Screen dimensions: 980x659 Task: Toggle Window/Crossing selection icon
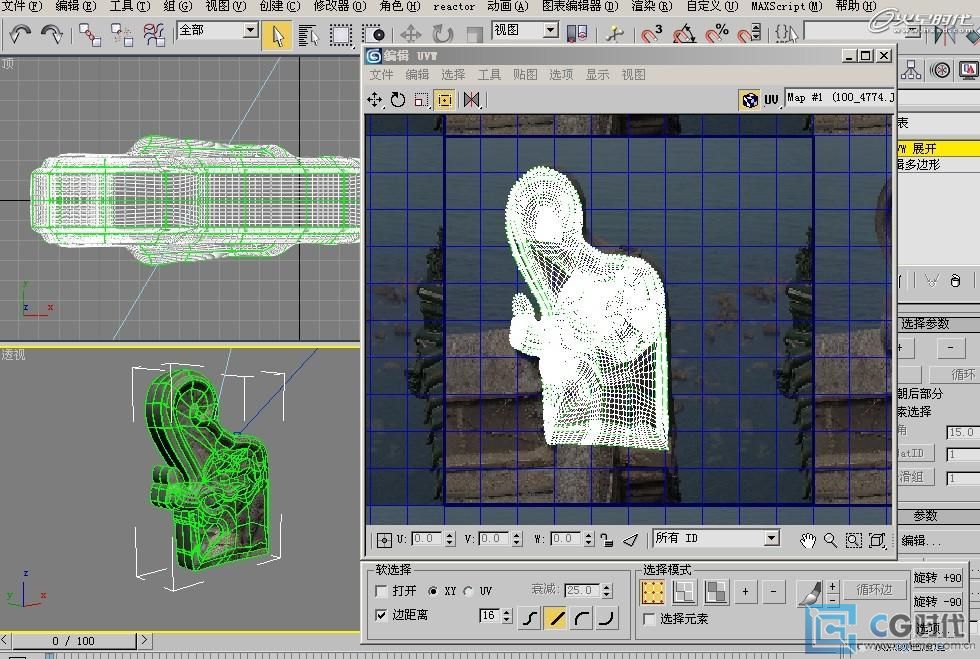[374, 35]
